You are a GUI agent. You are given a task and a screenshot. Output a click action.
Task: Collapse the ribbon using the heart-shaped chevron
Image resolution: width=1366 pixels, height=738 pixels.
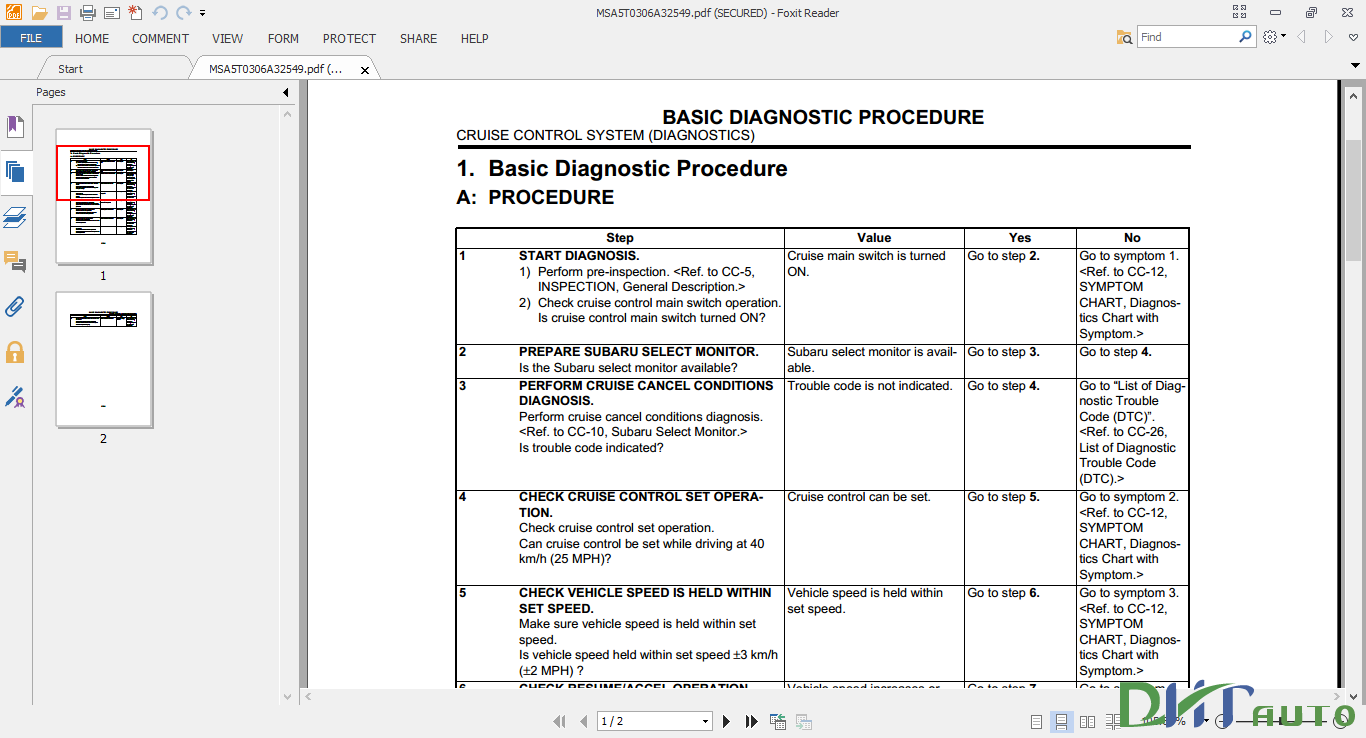[1353, 37]
